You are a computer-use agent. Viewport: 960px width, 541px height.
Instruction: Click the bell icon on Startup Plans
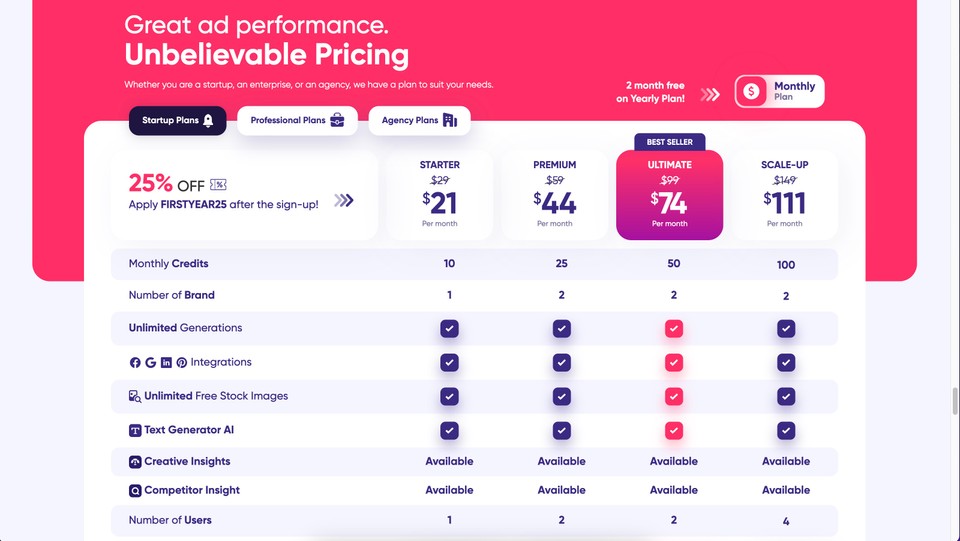coord(208,121)
